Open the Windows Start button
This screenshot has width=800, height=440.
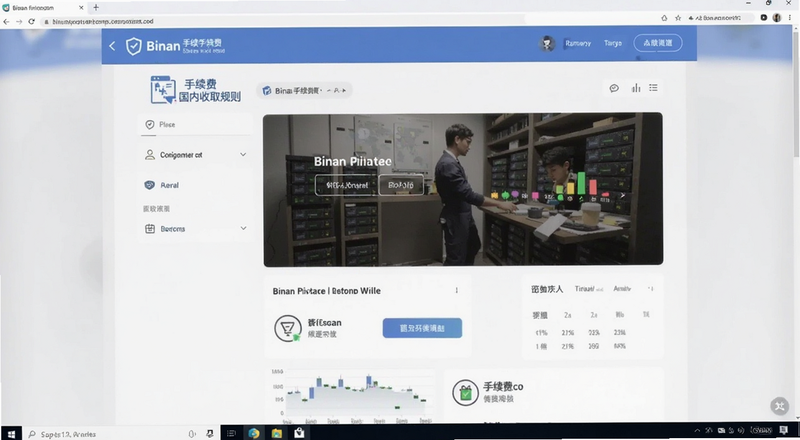11,434
